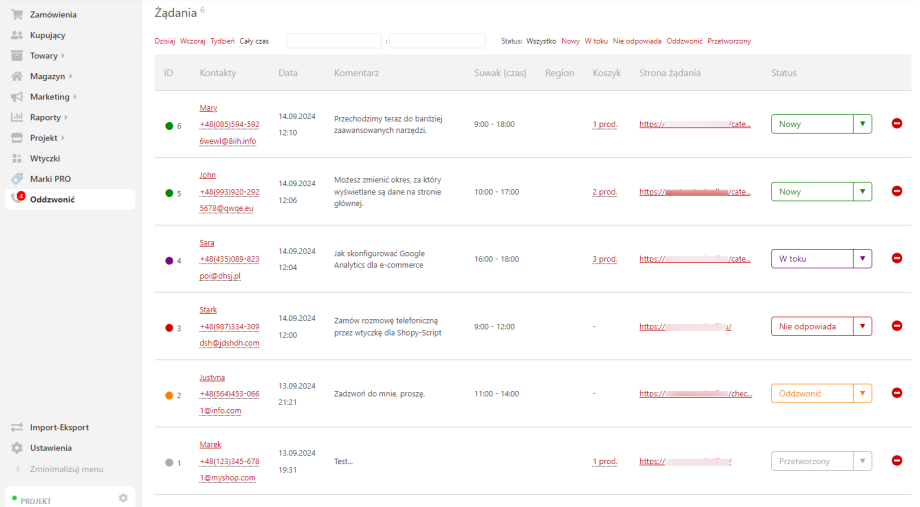Click the Ustawienia gear icon
920x507 pixels.
17,448
